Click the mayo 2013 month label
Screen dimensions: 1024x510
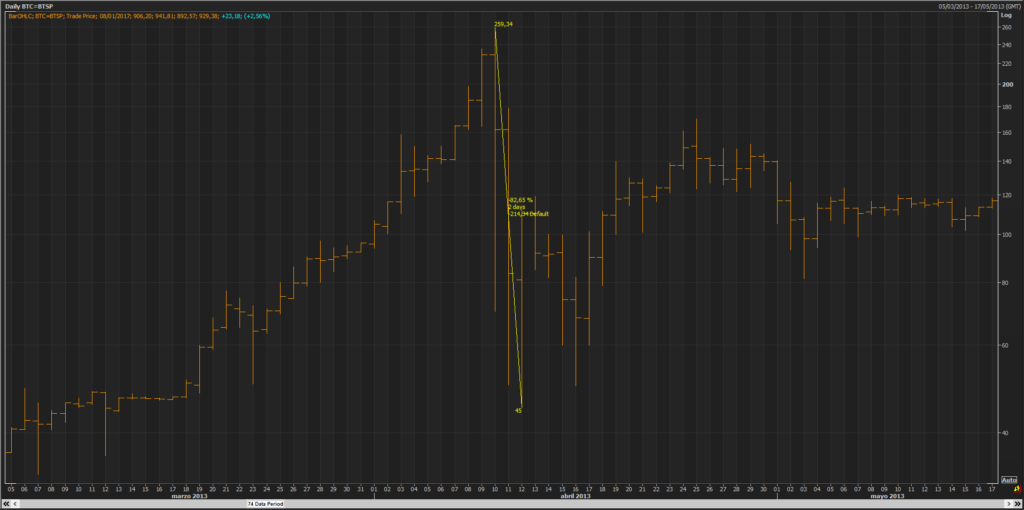coord(887,496)
